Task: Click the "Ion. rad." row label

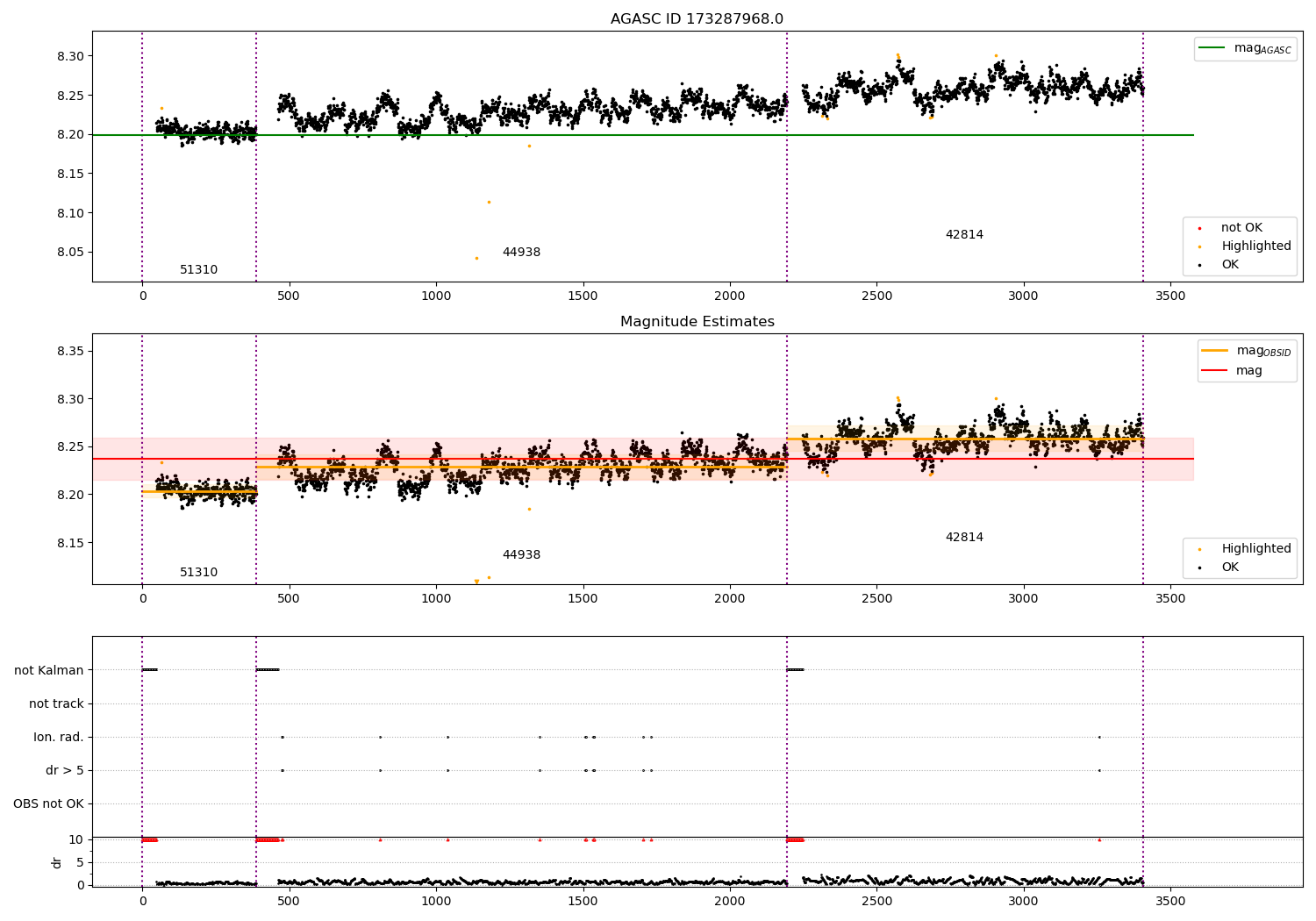Action: pyautogui.click(x=59, y=737)
